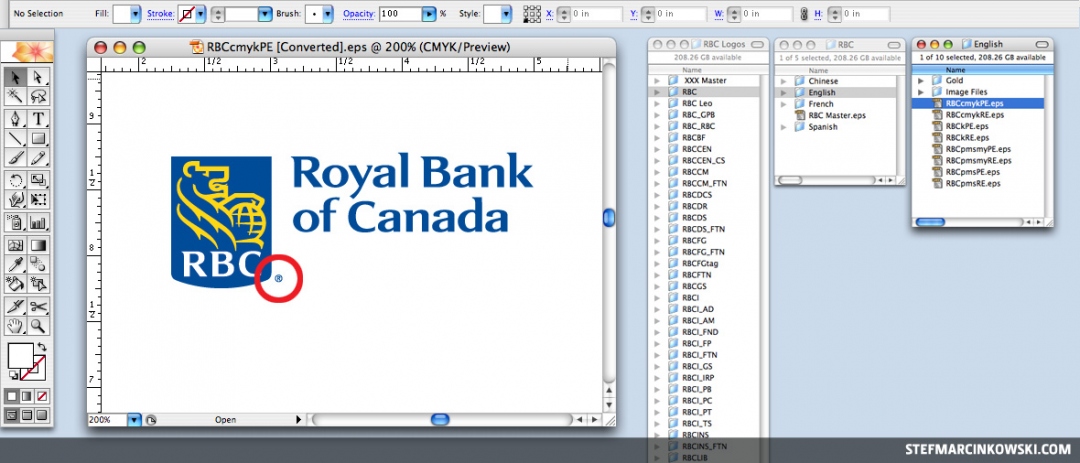This screenshot has width=1080, height=463.
Task: Select the Direct Selection tool
Action: click(39, 76)
